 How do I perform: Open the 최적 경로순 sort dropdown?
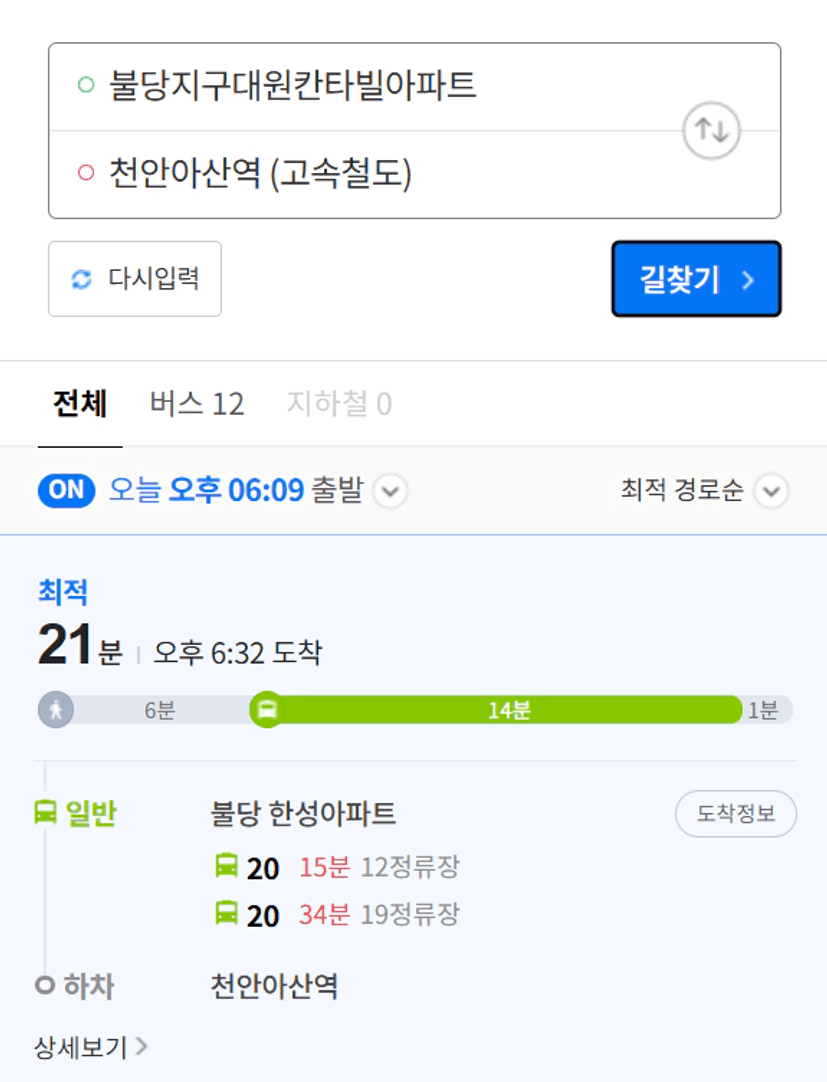click(704, 491)
